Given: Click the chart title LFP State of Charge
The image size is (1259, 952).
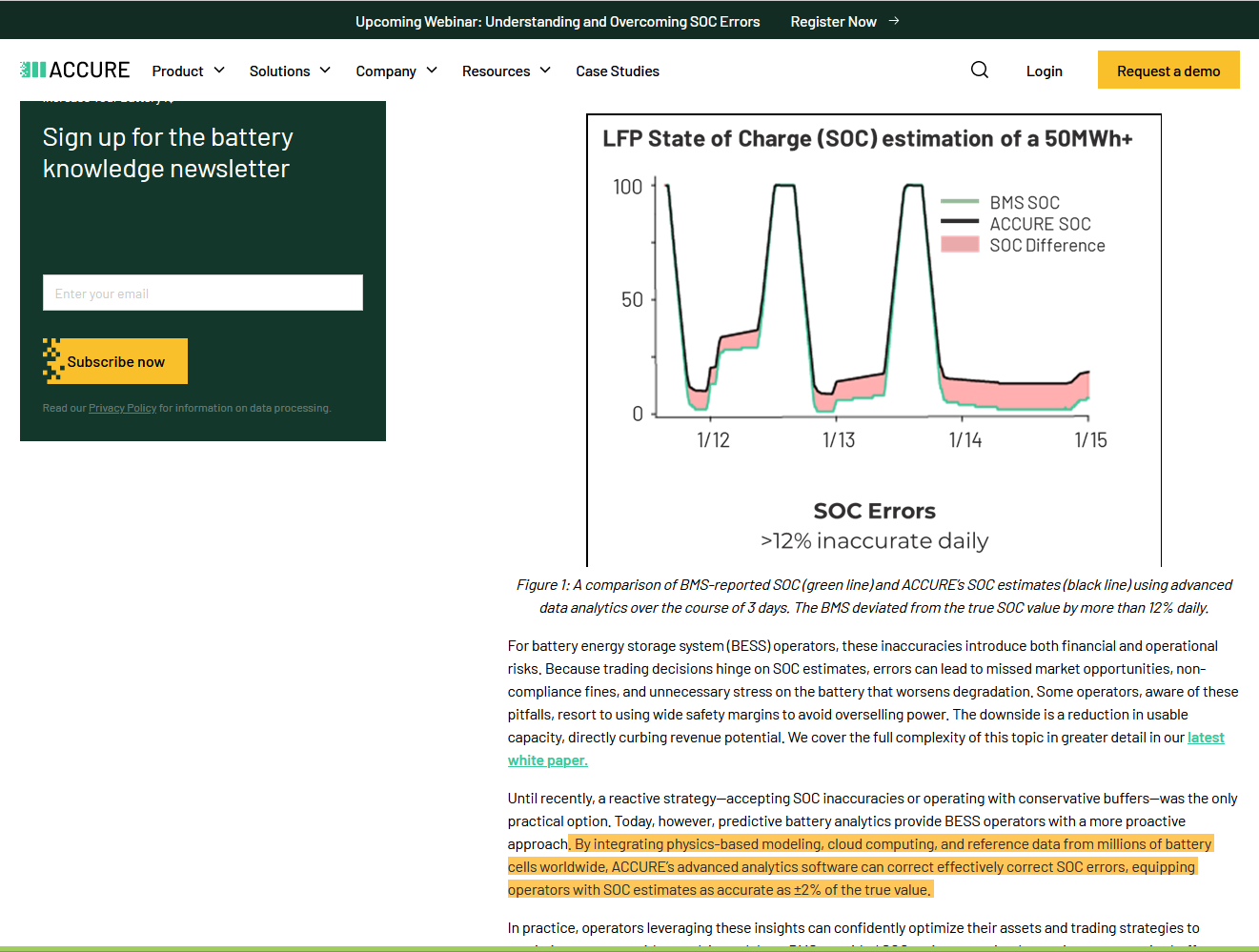Looking at the screenshot, I should 867,138.
